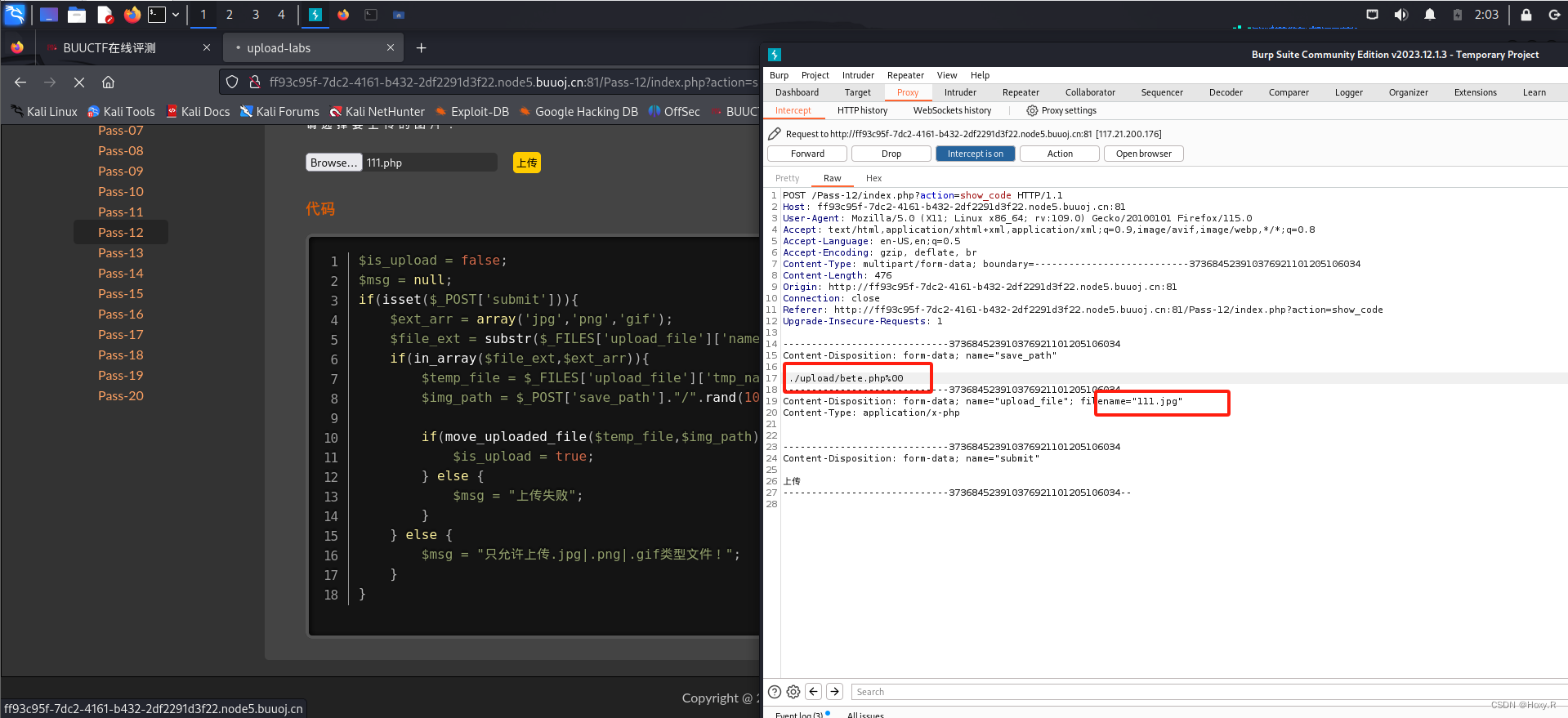Select the Burp Suite taskbar icon
1568x718 pixels.
(x=315, y=15)
